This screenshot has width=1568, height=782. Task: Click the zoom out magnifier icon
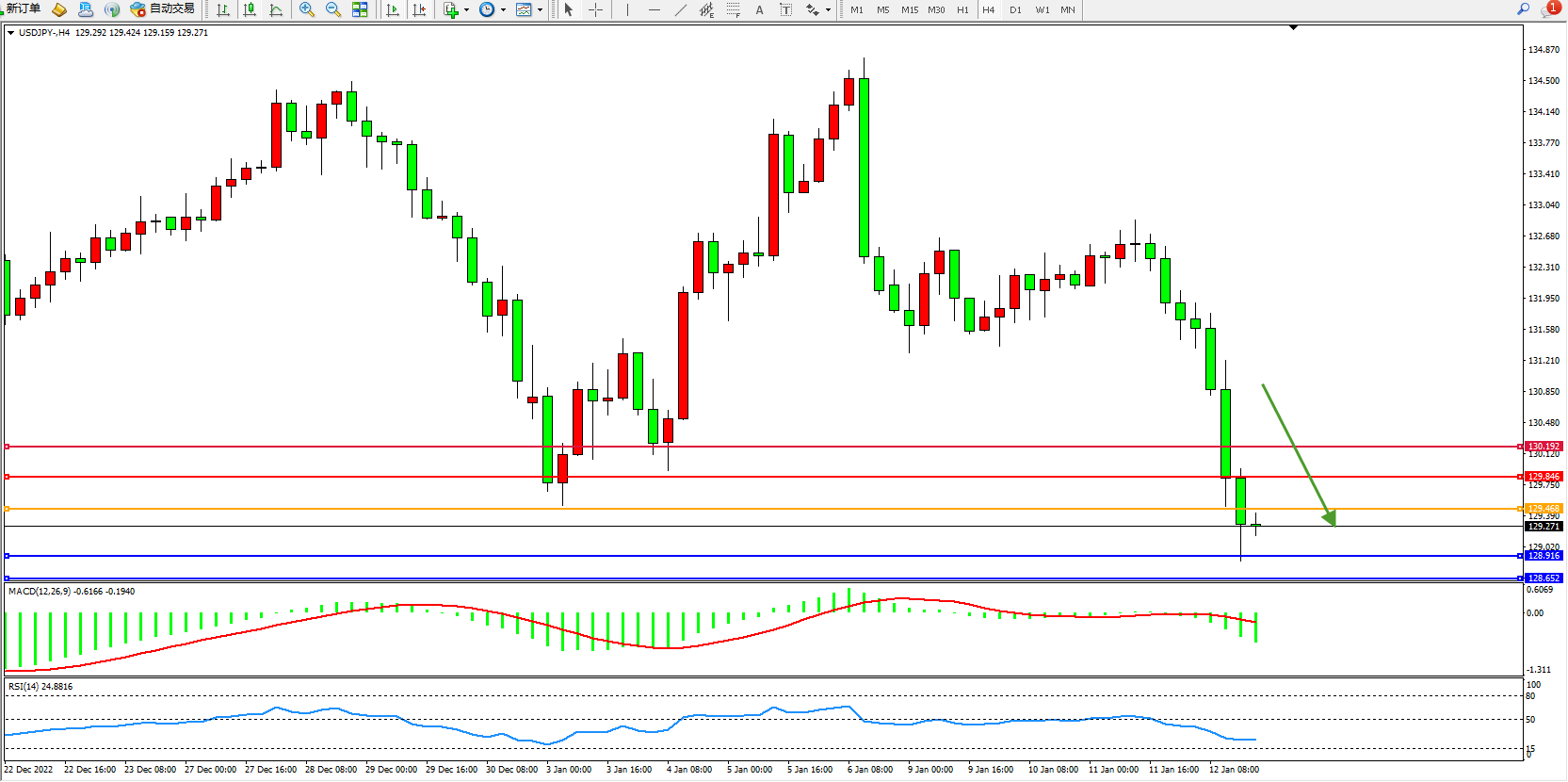coord(332,9)
